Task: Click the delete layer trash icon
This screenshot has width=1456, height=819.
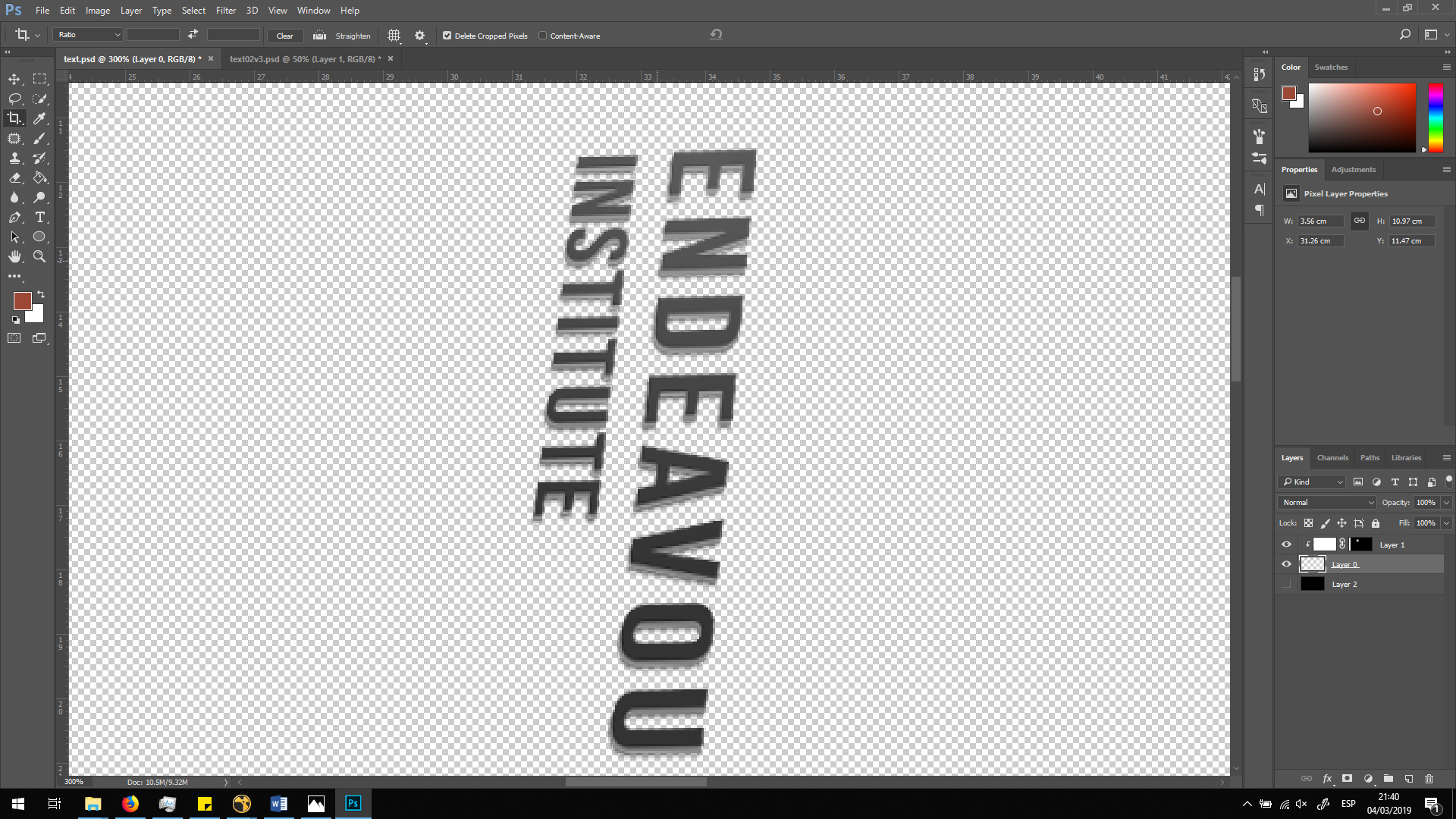Action: [1429, 779]
